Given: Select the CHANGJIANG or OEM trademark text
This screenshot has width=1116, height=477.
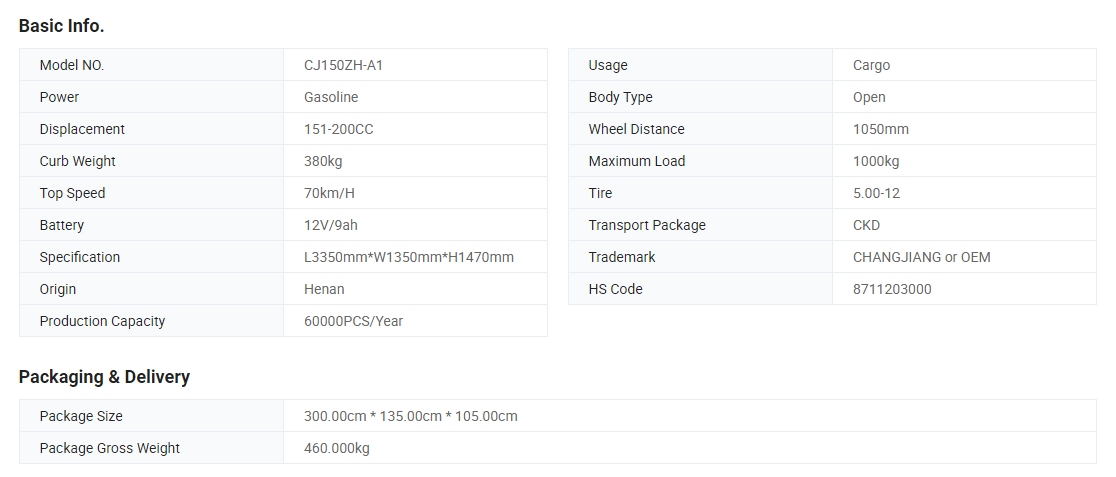Looking at the screenshot, I should 921,257.
